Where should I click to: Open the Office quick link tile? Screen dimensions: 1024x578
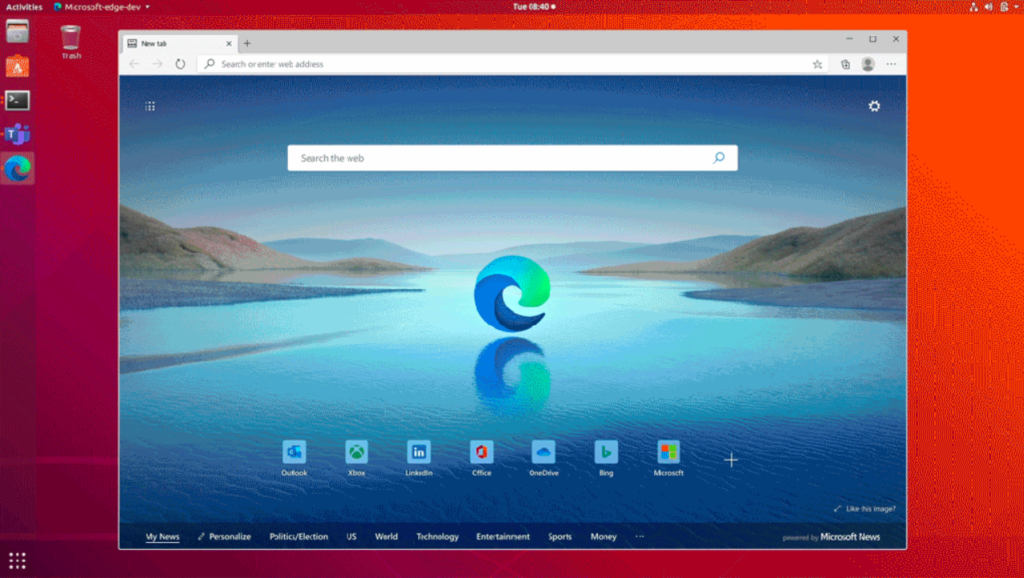481,452
